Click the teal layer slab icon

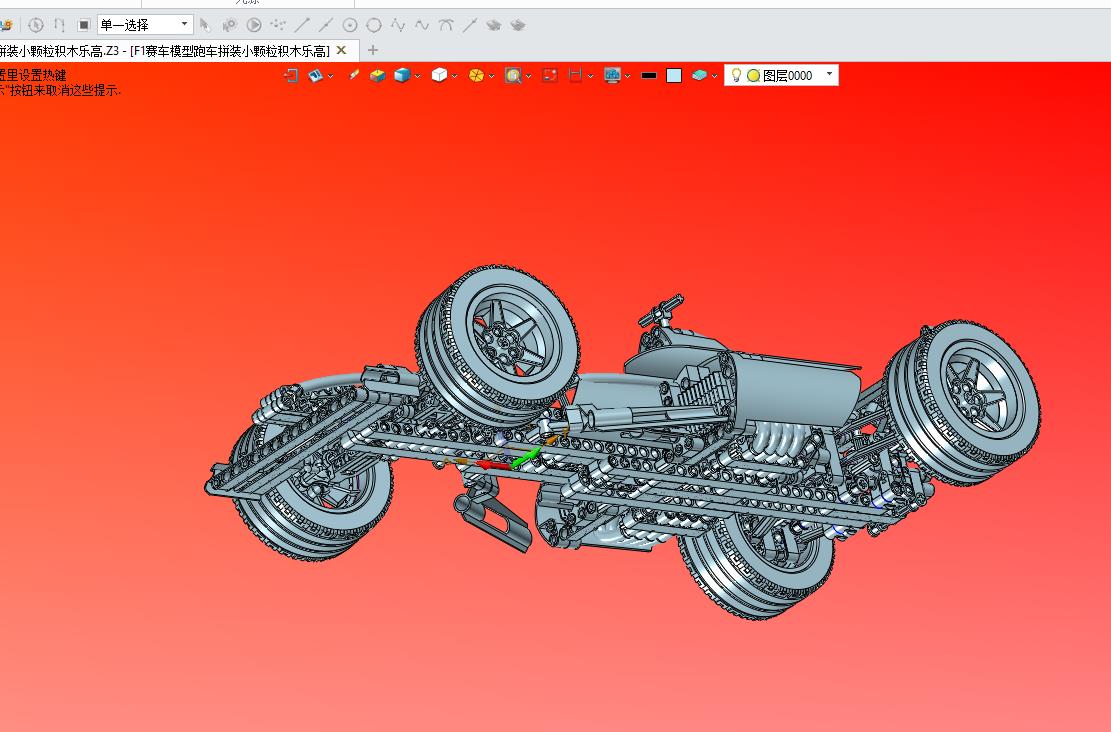tap(699, 75)
